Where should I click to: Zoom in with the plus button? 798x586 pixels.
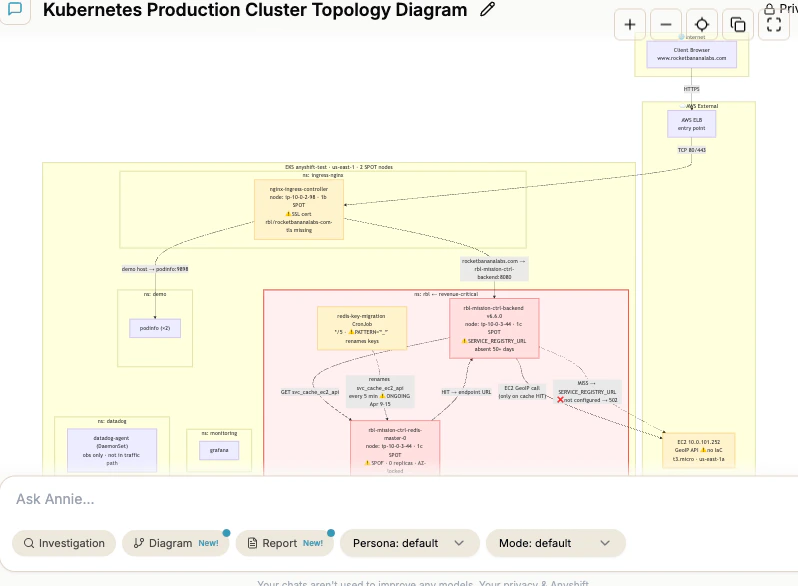(630, 24)
